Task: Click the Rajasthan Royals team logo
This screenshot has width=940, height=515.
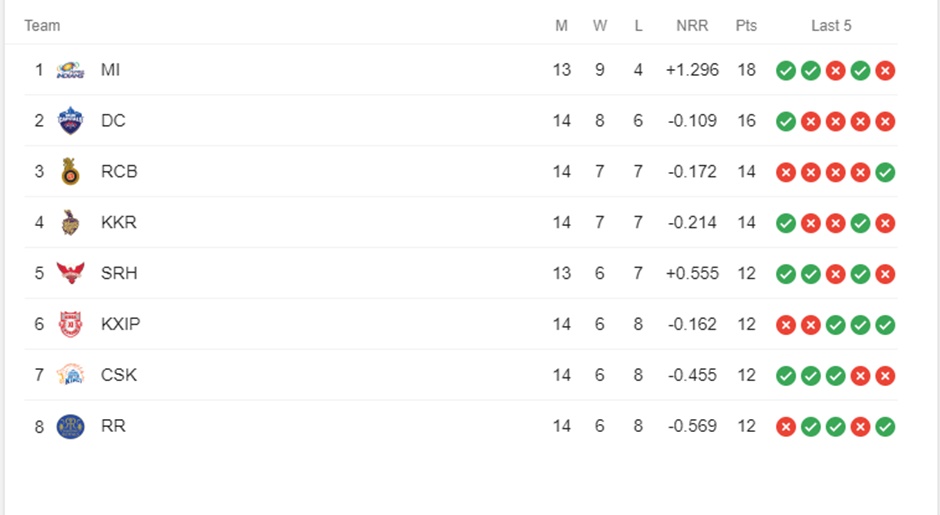Action: pos(70,426)
